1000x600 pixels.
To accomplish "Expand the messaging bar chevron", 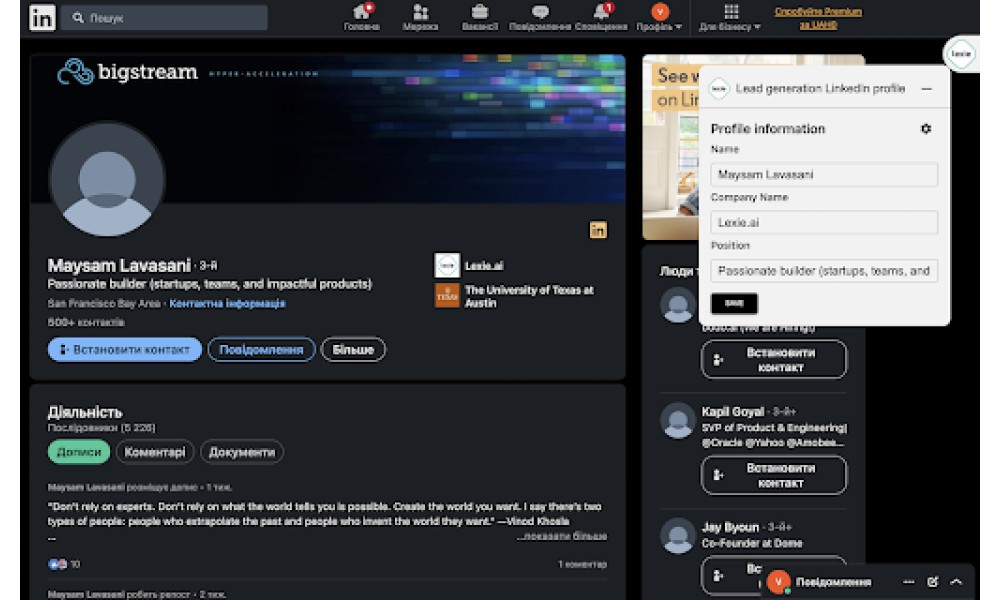I will [956, 582].
